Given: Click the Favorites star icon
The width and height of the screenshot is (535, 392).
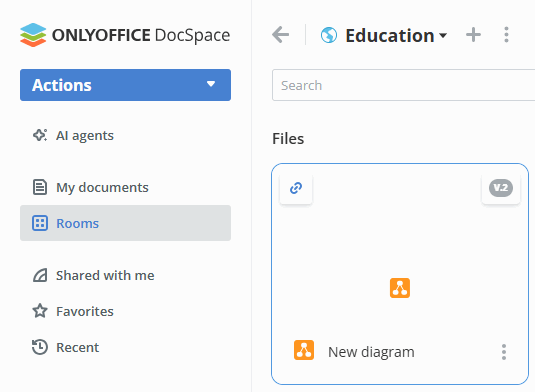Looking at the screenshot, I should pyautogui.click(x=40, y=311).
